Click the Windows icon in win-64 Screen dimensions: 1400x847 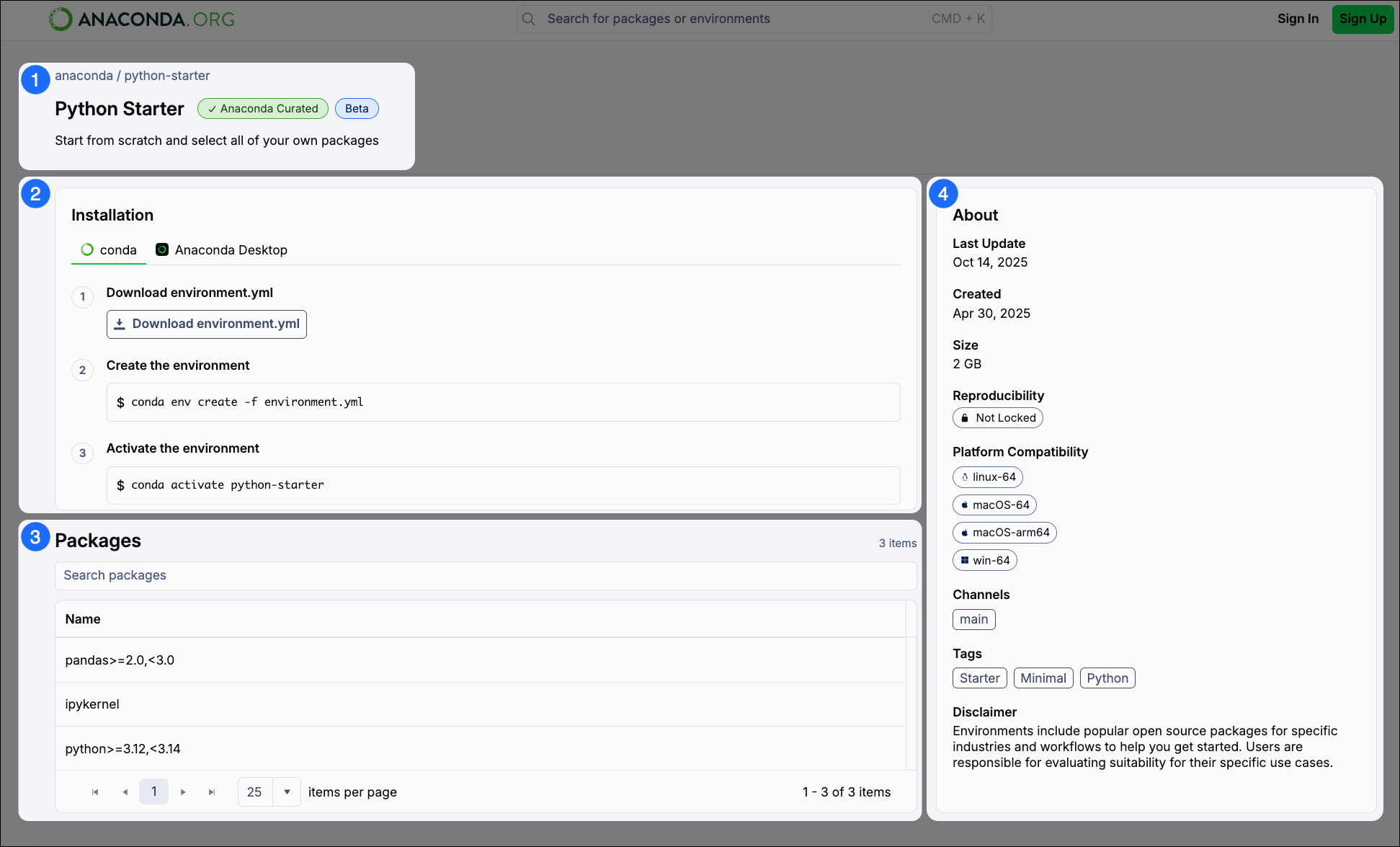(x=965, y=561)
